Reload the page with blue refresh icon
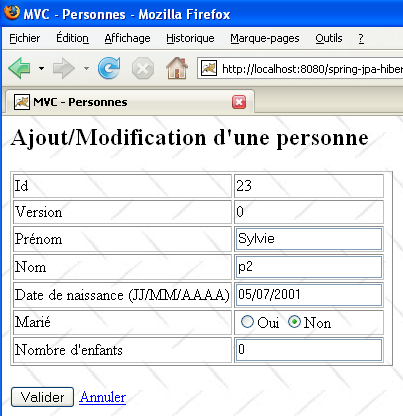 pyautogui.click(x=109, y=68)
